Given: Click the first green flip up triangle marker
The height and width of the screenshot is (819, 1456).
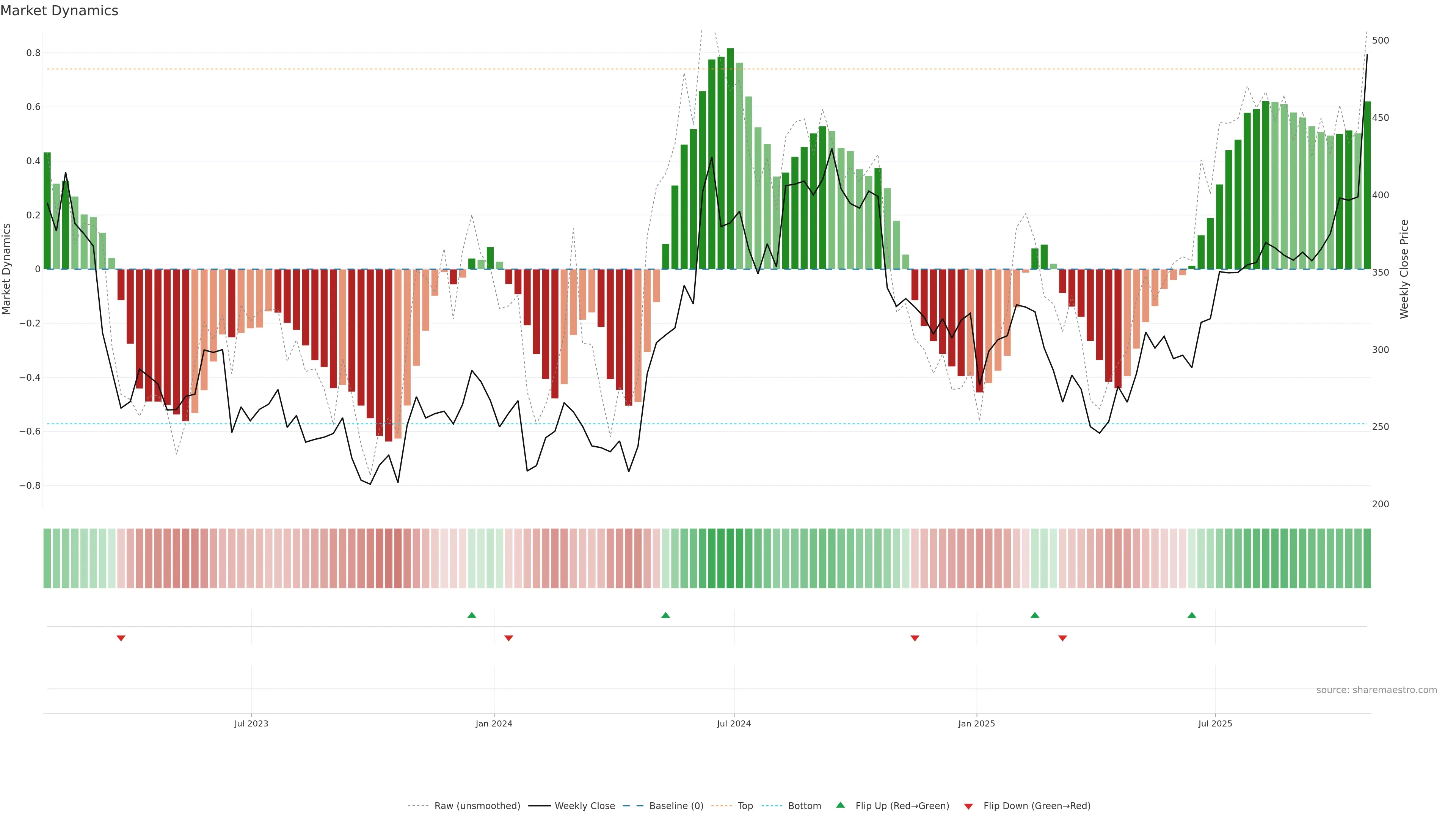Looking at the screenshot, I should 472,615.
